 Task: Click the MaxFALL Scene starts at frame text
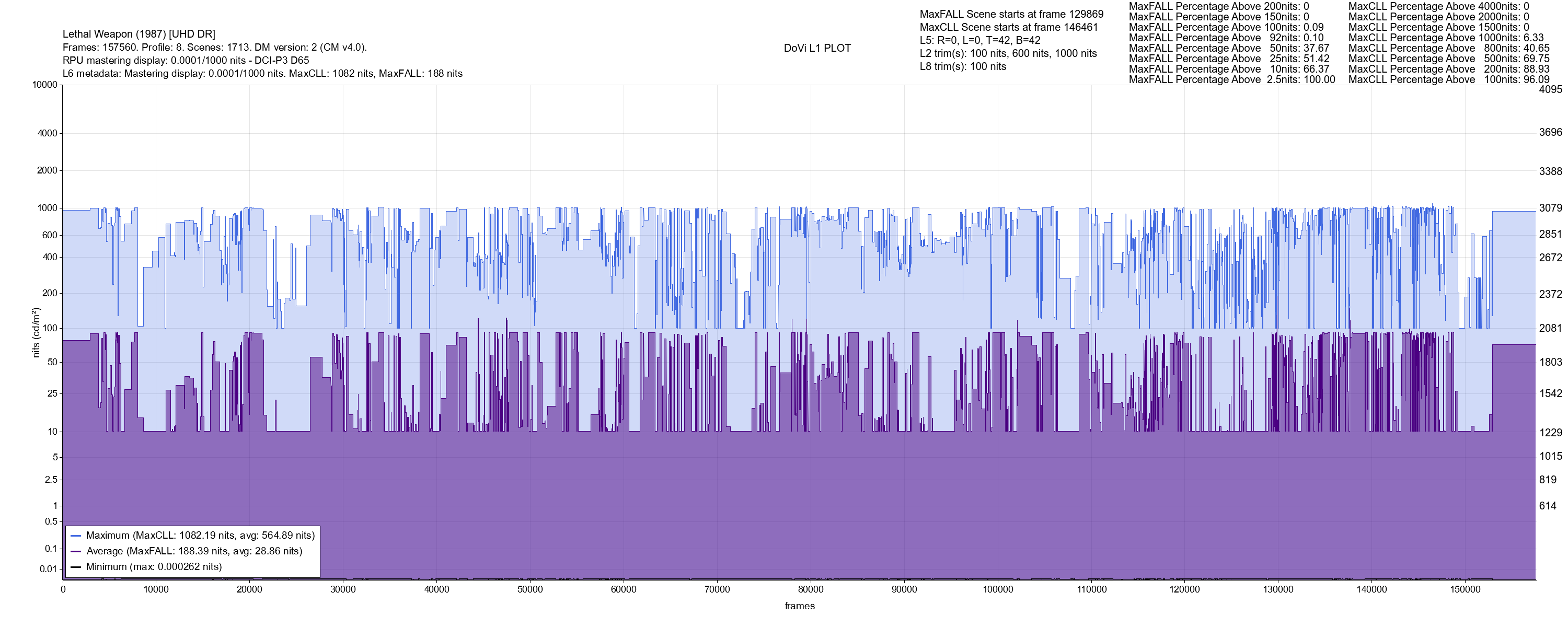click(x=1011, y=14)
